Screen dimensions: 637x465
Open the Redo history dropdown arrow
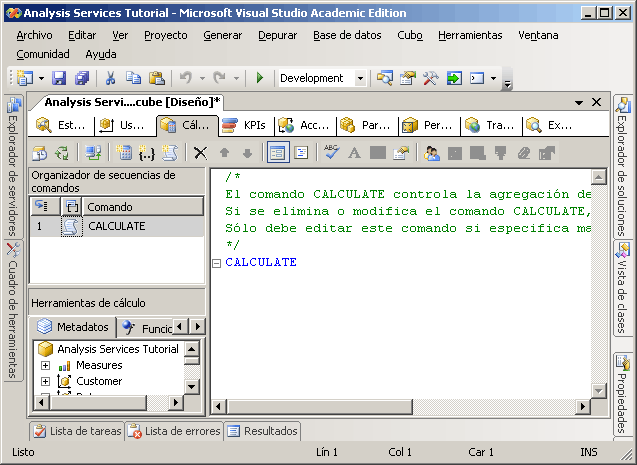click(x=236, y=78)
